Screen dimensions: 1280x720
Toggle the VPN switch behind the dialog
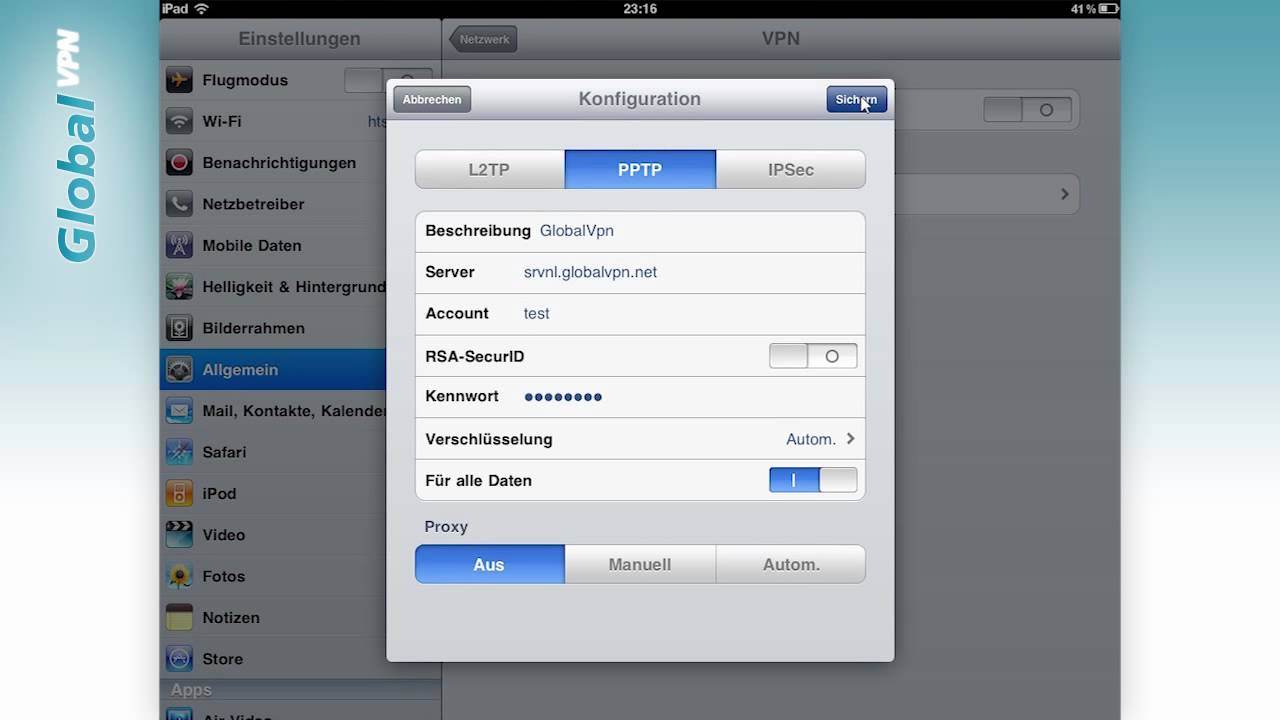[1027, 110]
